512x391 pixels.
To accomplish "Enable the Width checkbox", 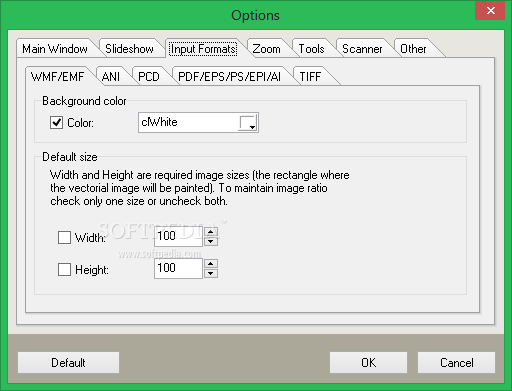I will (x=64, y=238).
